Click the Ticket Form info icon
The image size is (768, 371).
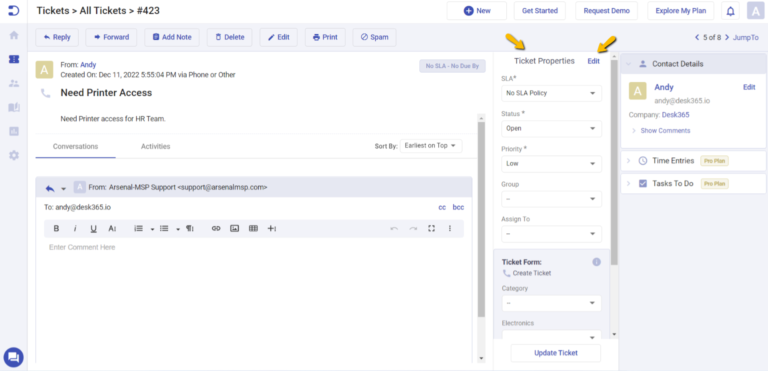(x=596, y=262)
